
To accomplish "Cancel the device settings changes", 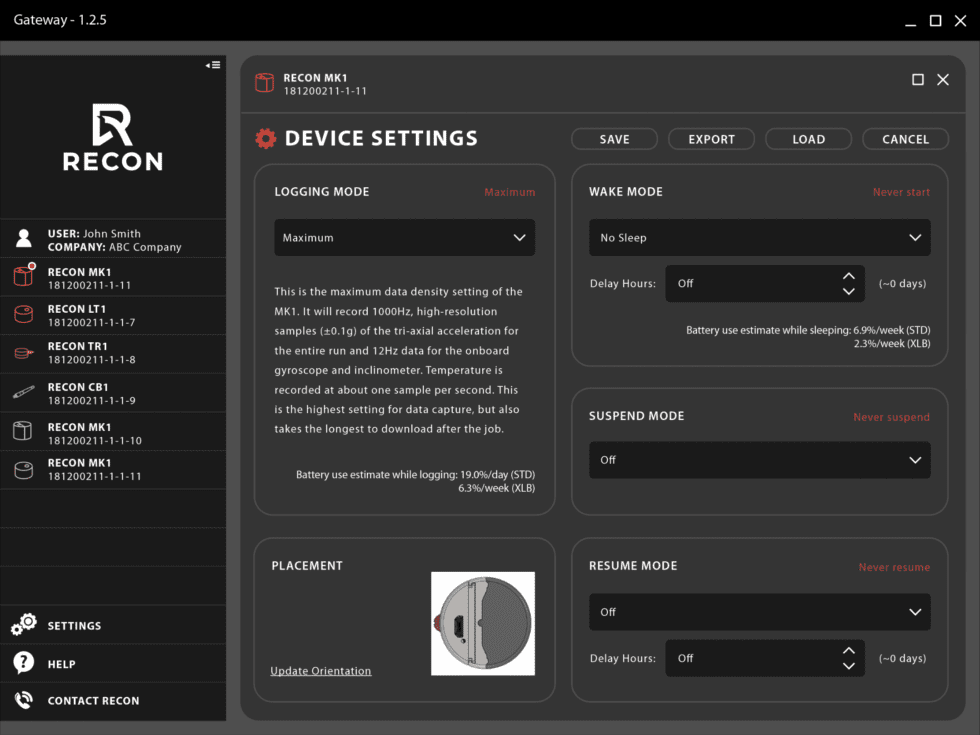I will point(905,138).
